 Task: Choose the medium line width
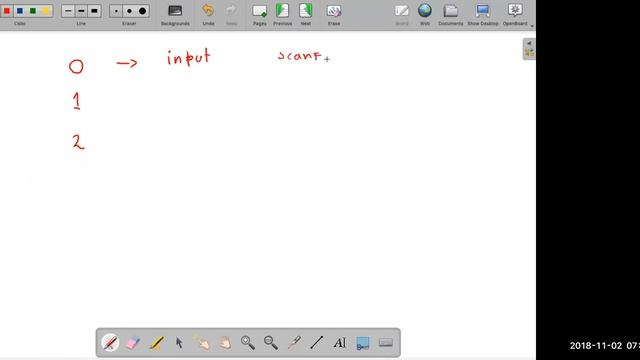tap(81, 11)
